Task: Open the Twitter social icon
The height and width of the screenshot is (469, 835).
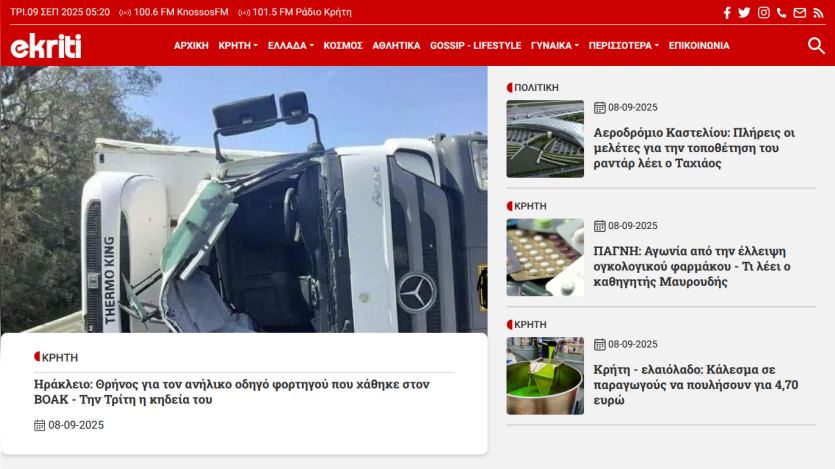Action: (744, 13)
